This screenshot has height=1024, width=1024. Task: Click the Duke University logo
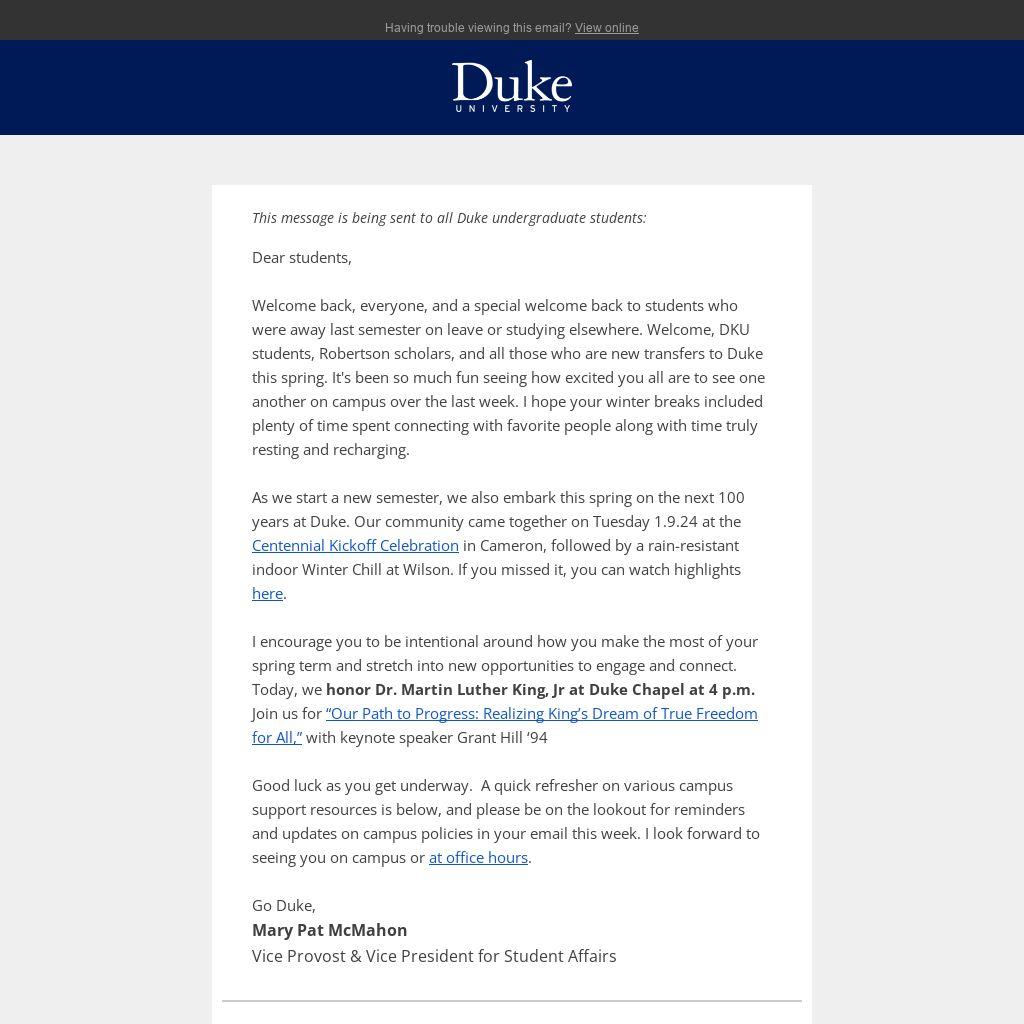pos(511,87)
